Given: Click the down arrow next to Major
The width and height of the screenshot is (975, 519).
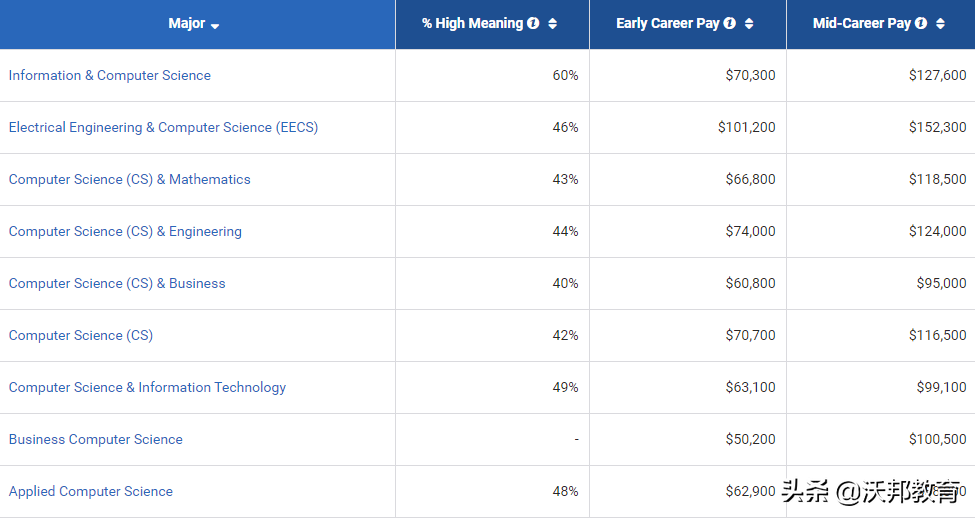Looking at the screenshot, I should pyautogui.click(x=215, y=26).
